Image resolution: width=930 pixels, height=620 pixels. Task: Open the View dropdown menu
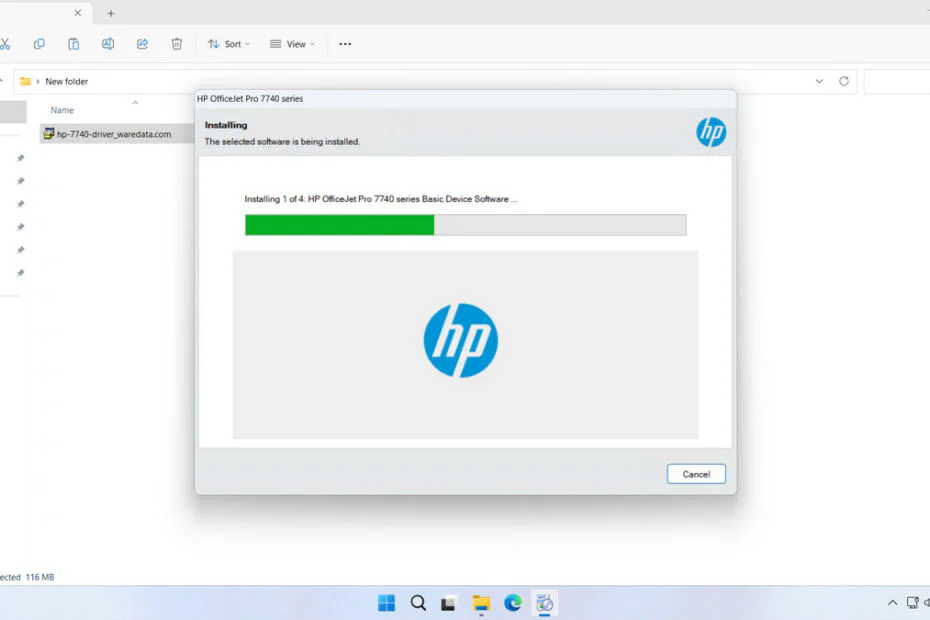point(291,44)
